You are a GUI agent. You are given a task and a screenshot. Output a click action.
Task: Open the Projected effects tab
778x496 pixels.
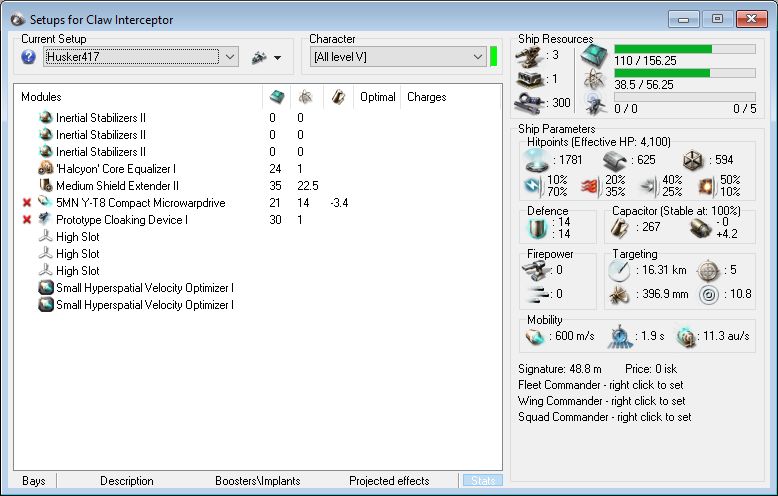coord(389,481)
